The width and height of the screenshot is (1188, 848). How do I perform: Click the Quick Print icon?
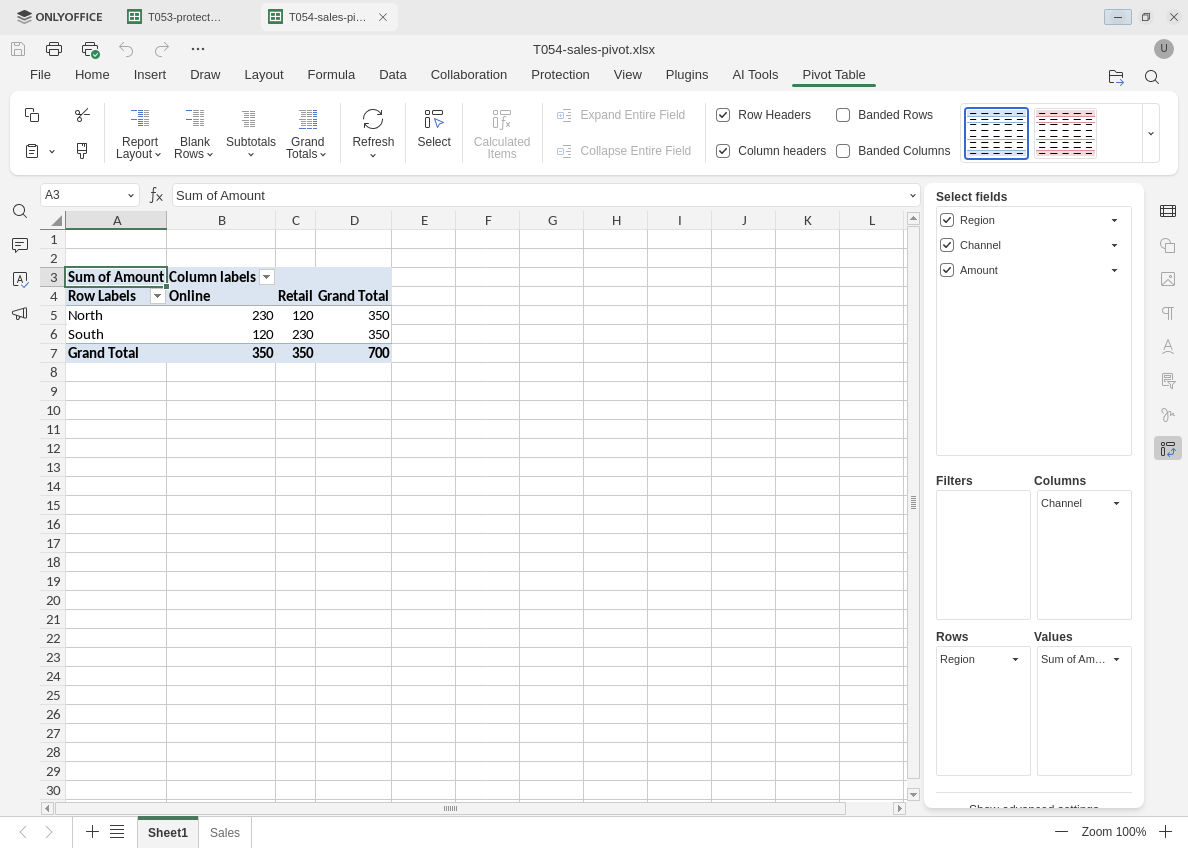click(x=90, y=50)
